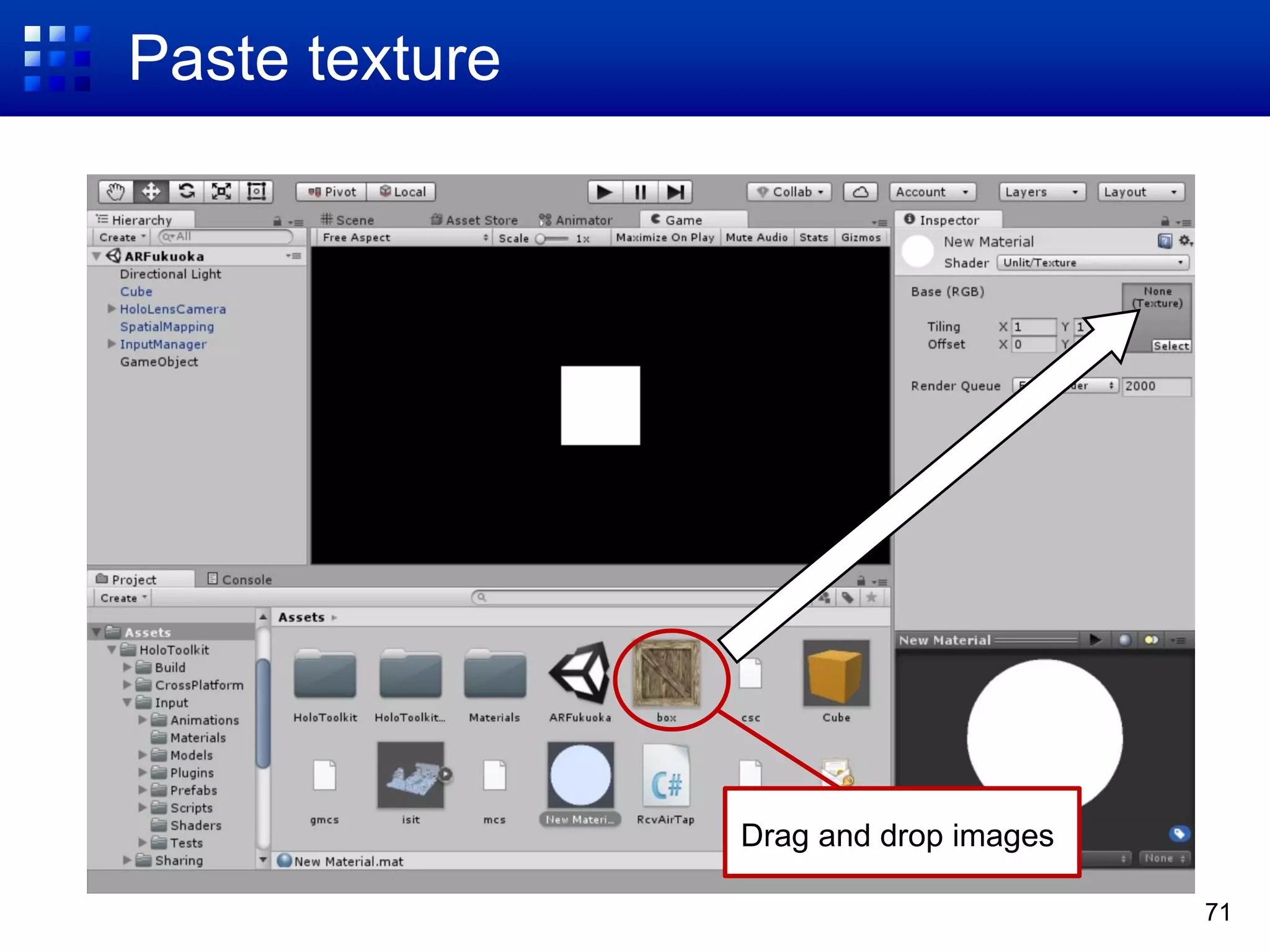This screenshot has width=1270, height=952.
Task: Open the Shader Unlit/Texture dropdown
Action: click(1093, 263)
